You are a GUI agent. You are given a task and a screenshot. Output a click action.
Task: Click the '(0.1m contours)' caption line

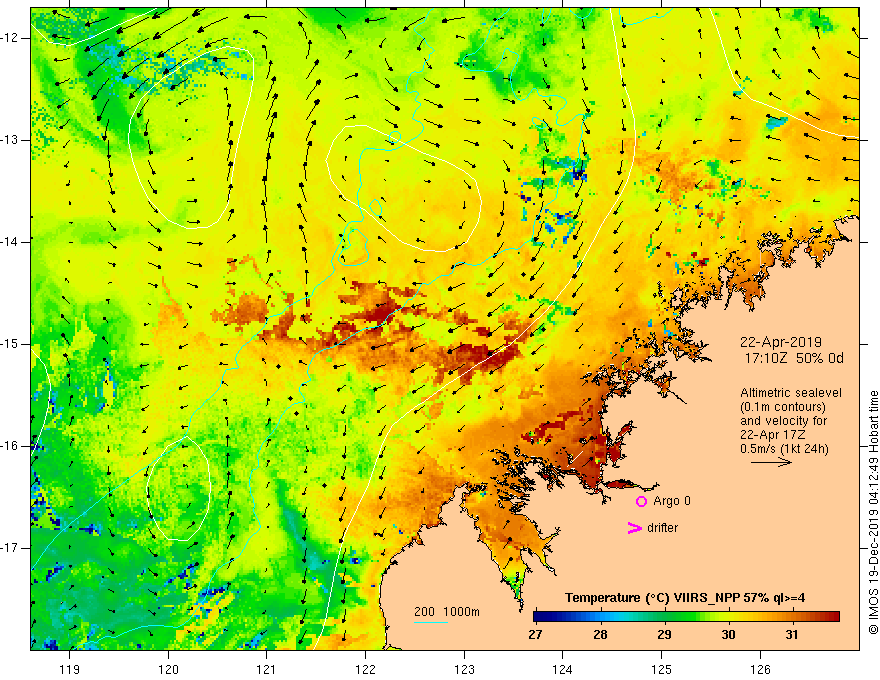[783, 407]
